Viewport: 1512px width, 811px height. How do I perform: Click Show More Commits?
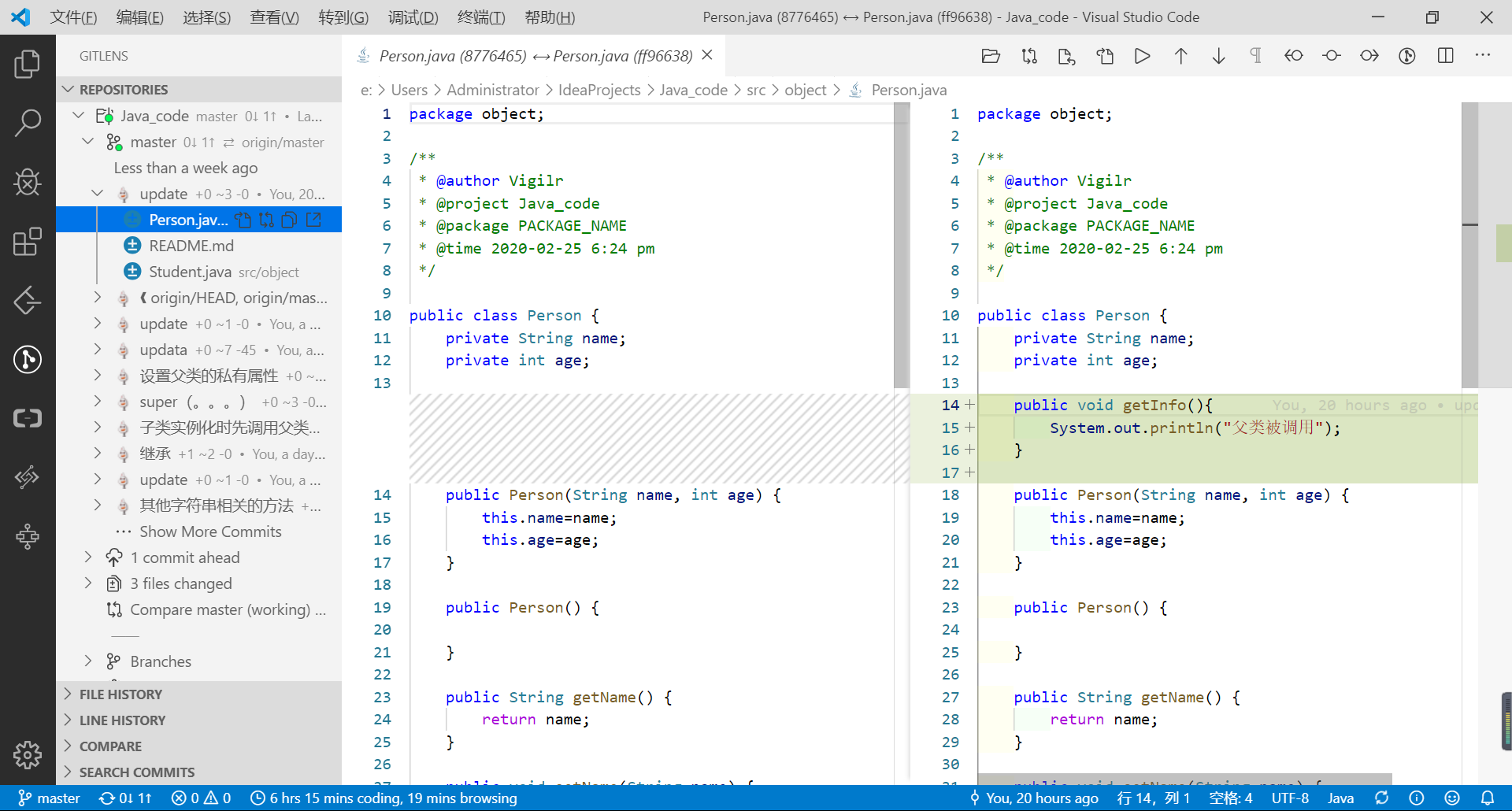210,531
